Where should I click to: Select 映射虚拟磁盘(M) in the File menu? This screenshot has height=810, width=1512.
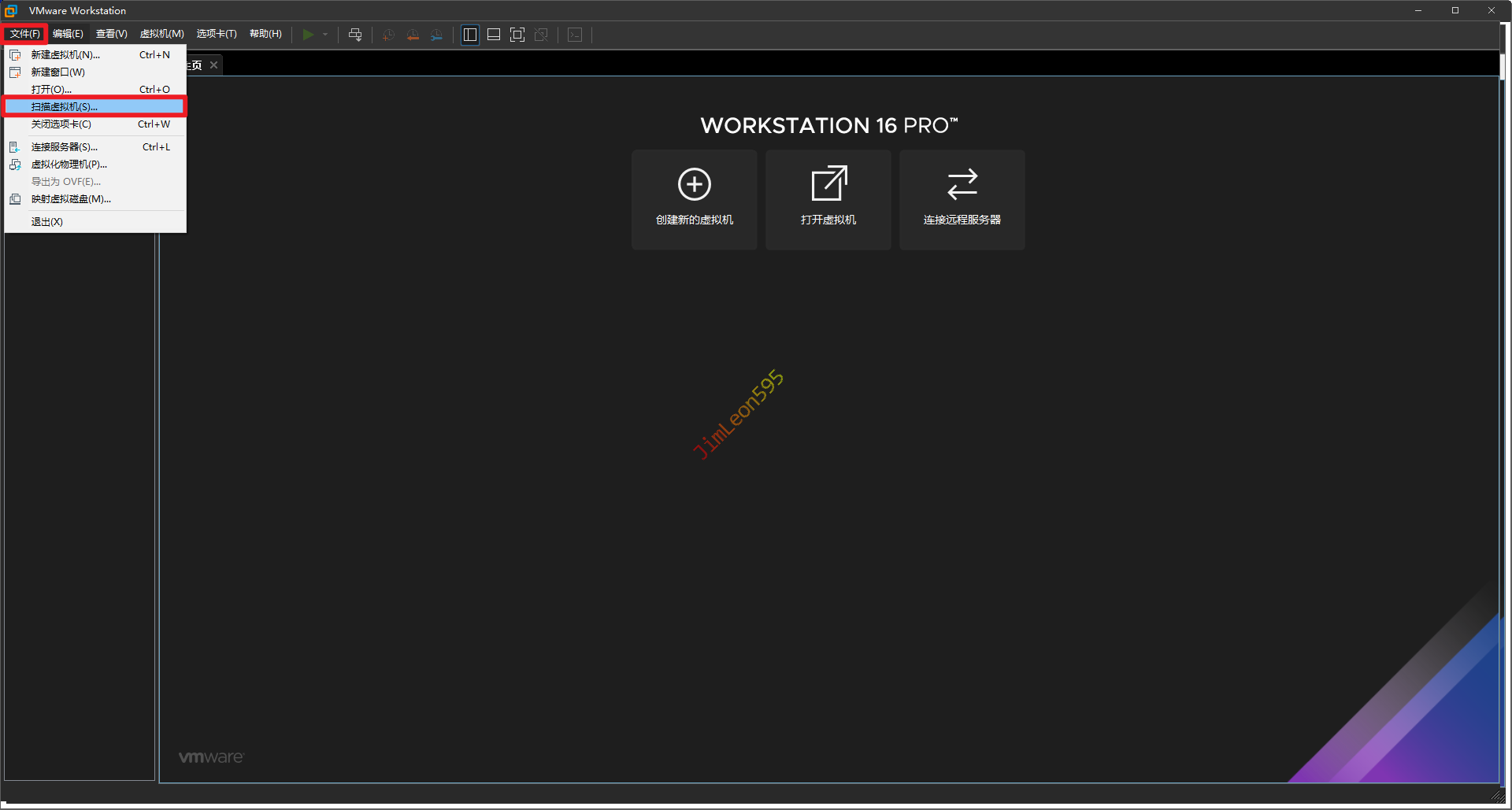(x=71, y=199)
